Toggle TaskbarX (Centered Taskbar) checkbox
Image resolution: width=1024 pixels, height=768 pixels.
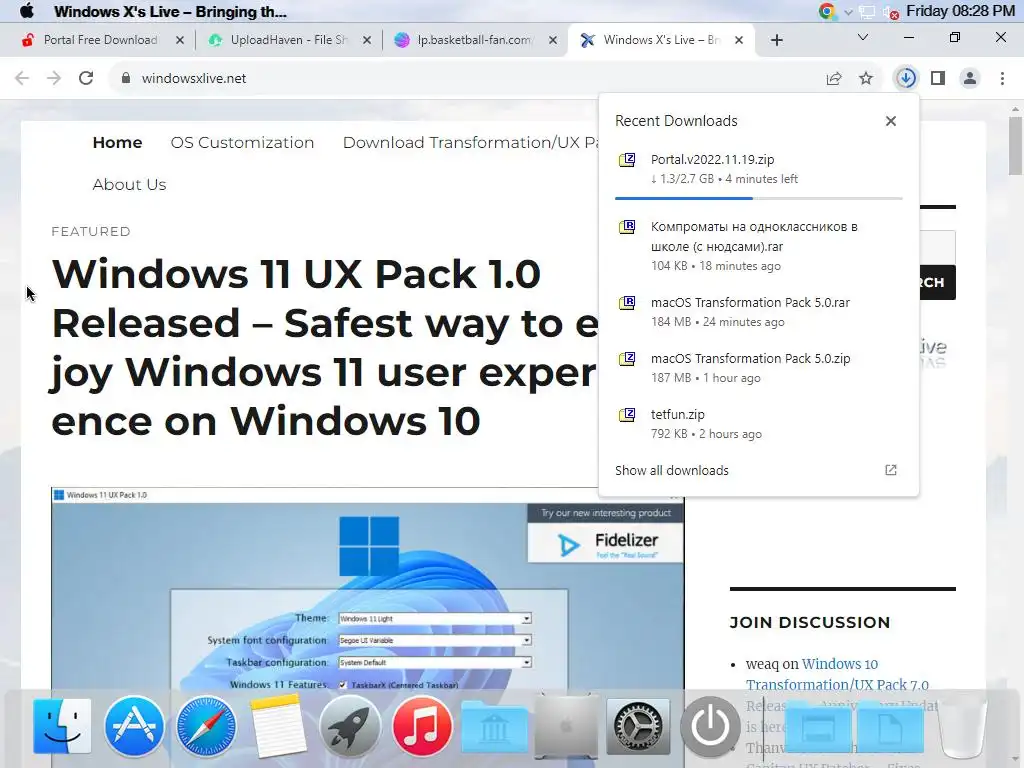pos(343,684)
